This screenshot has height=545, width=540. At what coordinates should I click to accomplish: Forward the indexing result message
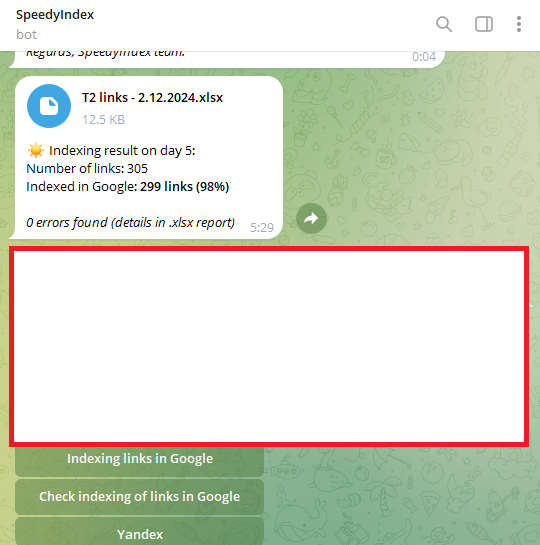click(311, 218)
